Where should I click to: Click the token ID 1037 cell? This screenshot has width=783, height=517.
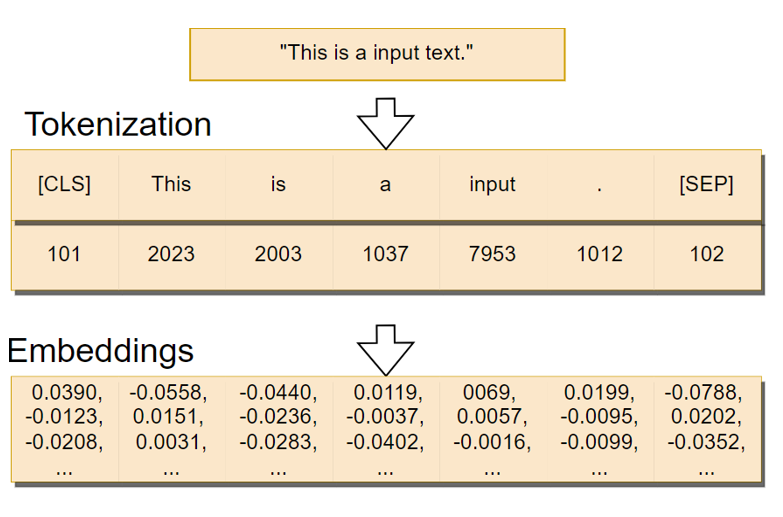pos(385,254)
